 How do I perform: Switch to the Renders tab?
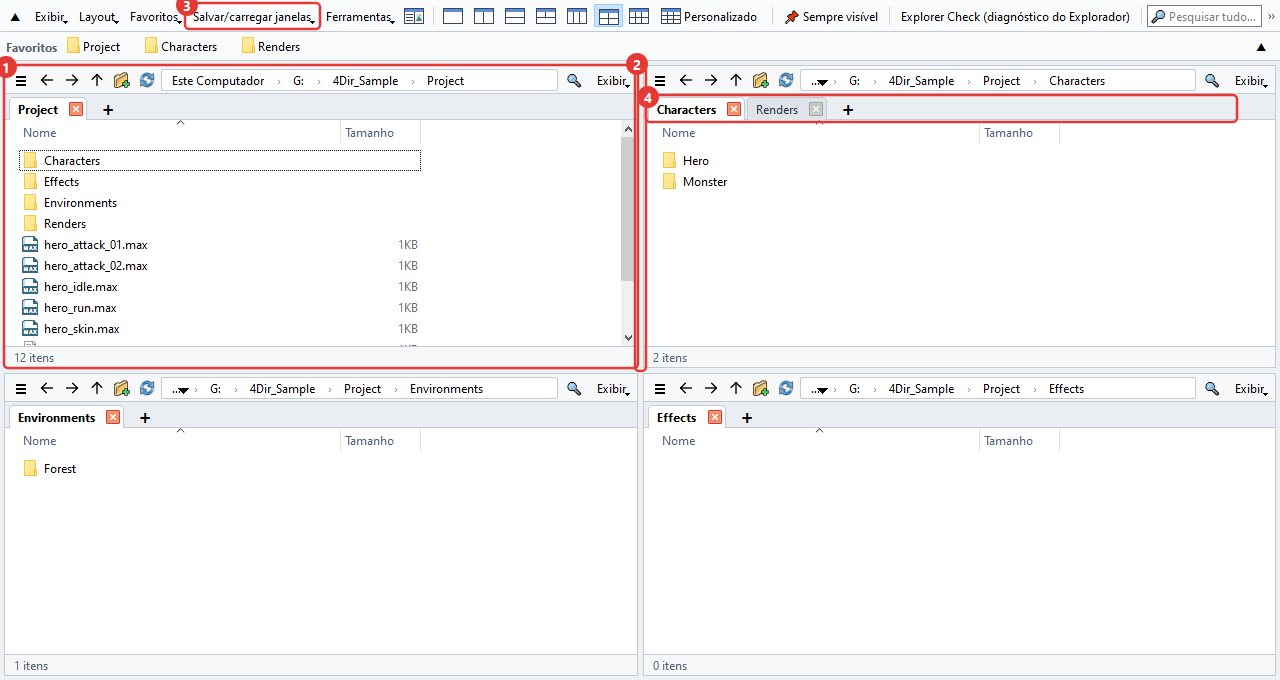777,110
